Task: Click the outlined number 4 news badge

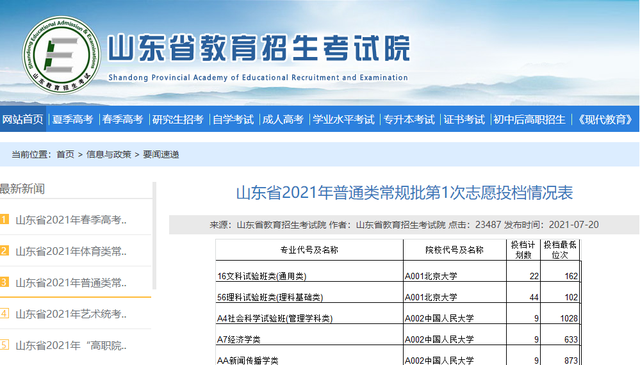Action: click(4, 313)
